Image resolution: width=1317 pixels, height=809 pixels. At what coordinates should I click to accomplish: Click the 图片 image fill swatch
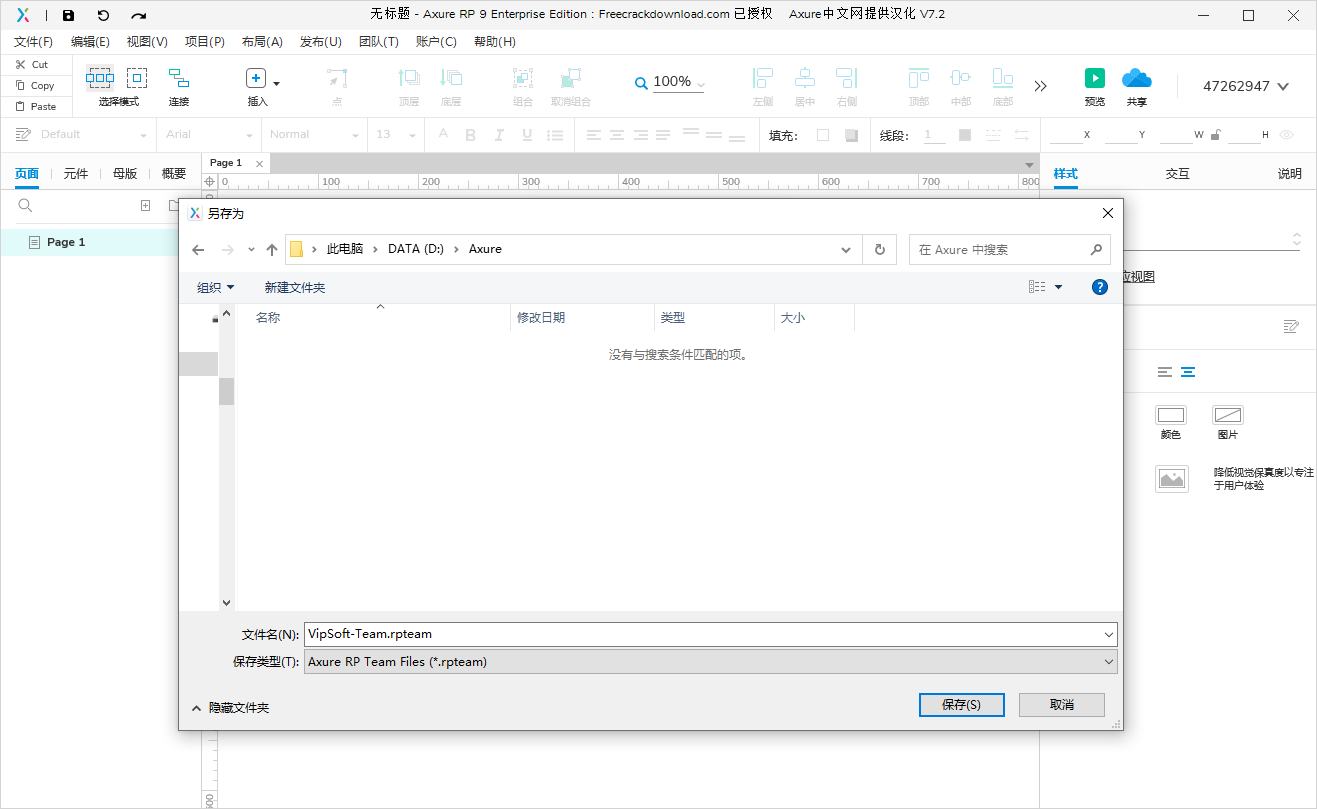click(x=1228, y=415)
